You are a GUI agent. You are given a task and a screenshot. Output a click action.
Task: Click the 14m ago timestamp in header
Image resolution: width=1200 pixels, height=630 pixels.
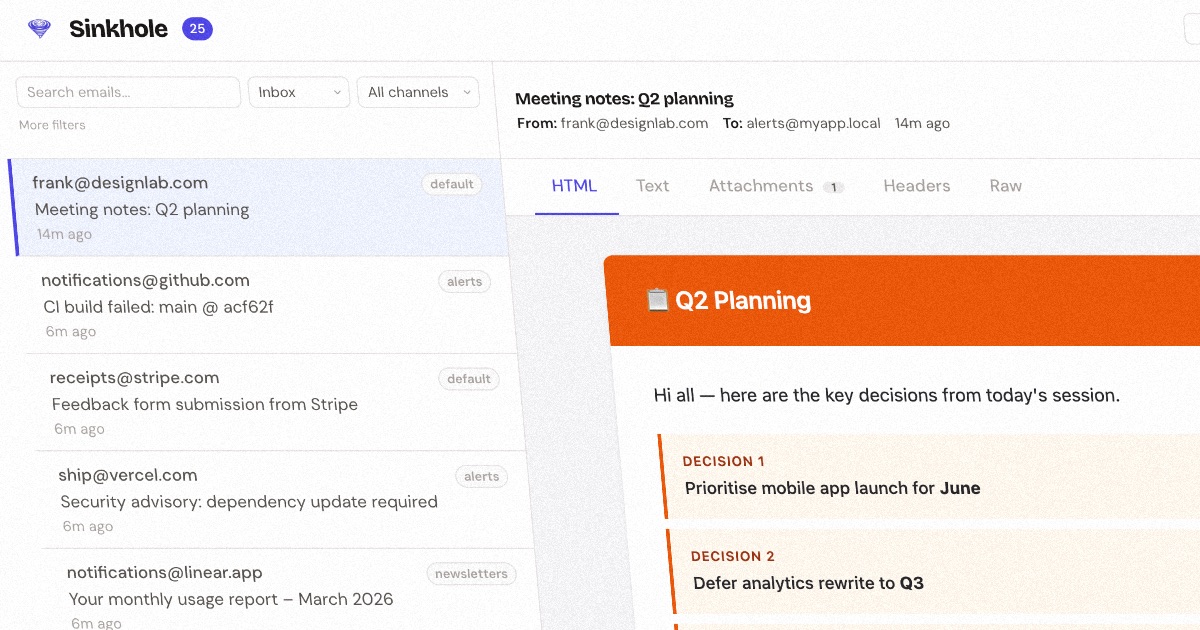pyautogui.click(x=922, y=123)
